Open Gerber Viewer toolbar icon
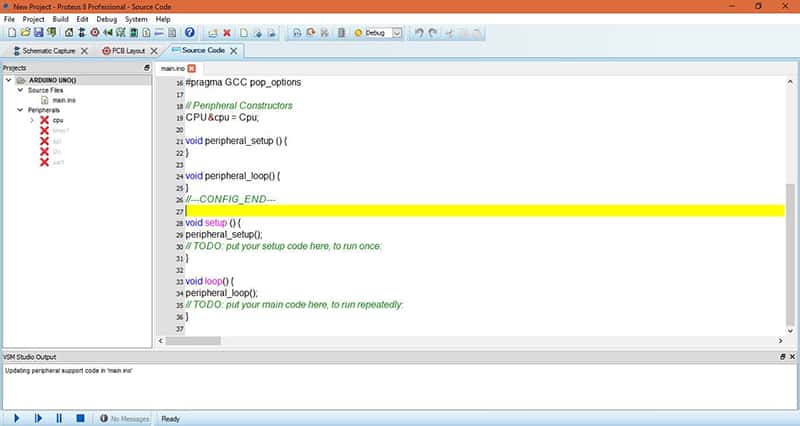Screen dimensions: 800x426 click(120, 33)
